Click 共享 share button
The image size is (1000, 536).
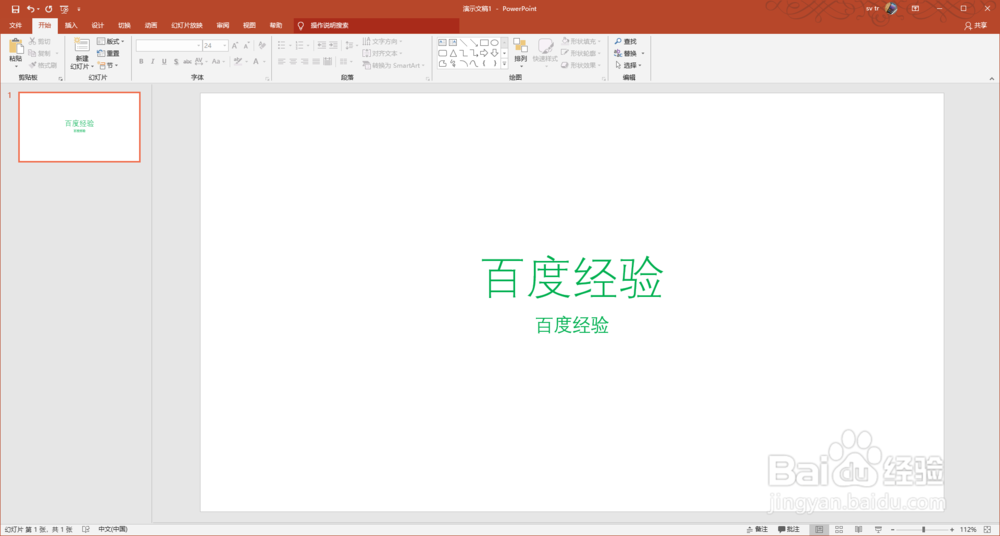pyautogui.click(x=976, y=26)
